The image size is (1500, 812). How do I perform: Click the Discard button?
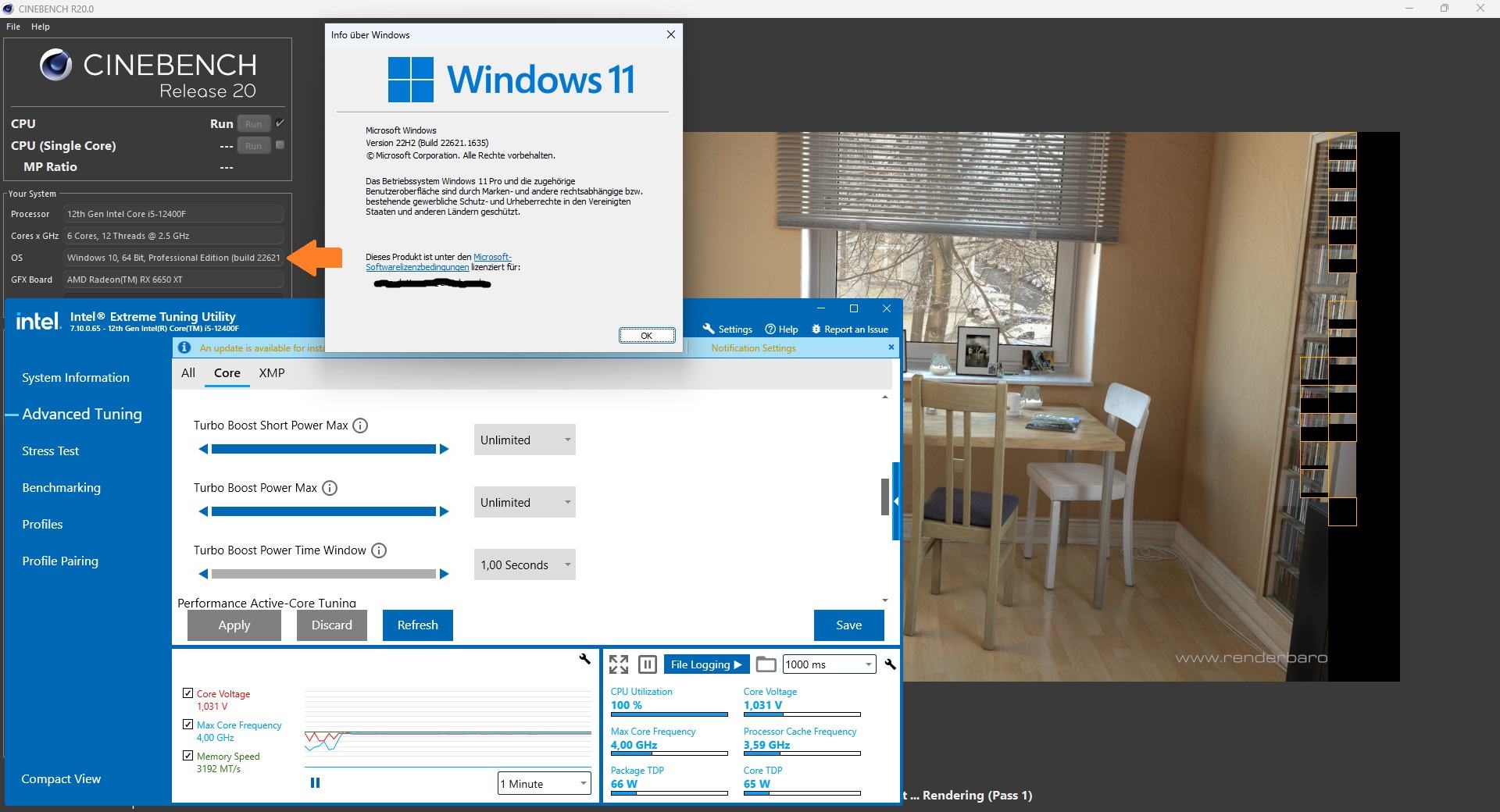pos(332,625)
